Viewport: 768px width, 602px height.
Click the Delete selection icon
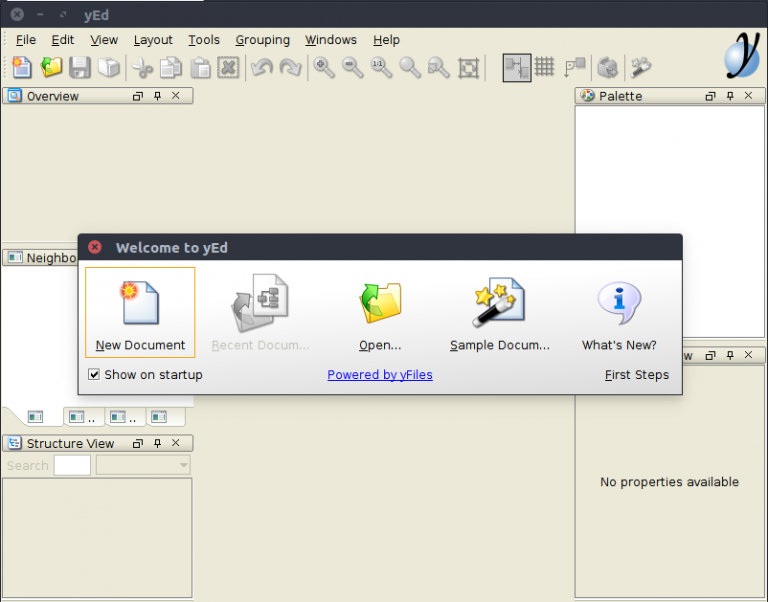pos(228,68)
